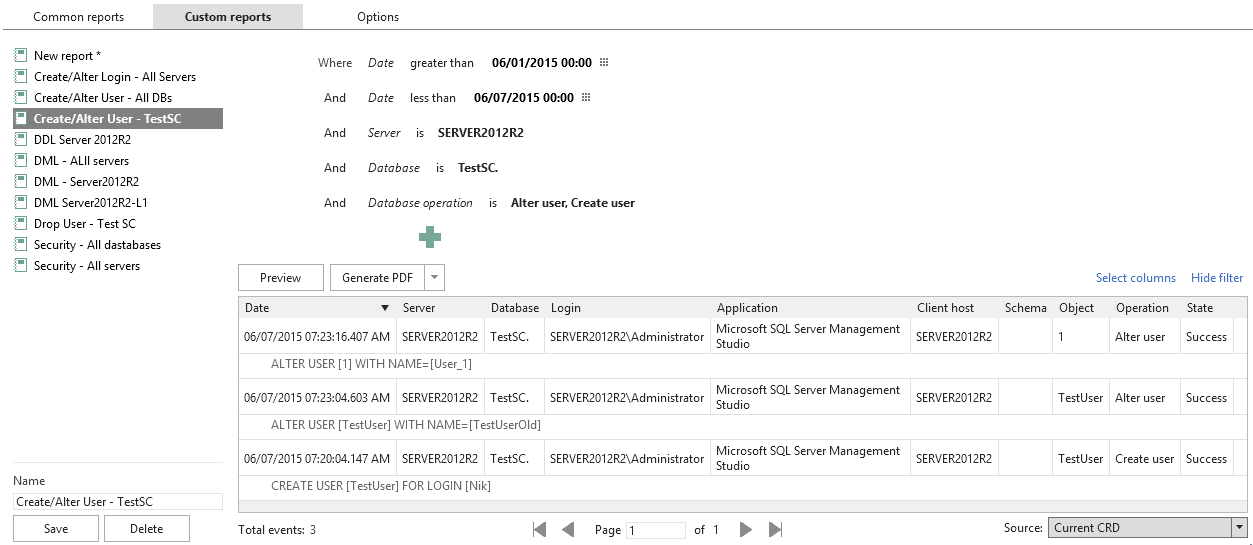Edit the TestSC. database filter value
Image resolution: width=1253 pixels, height=545 pixels.
(x=478, y=168)
